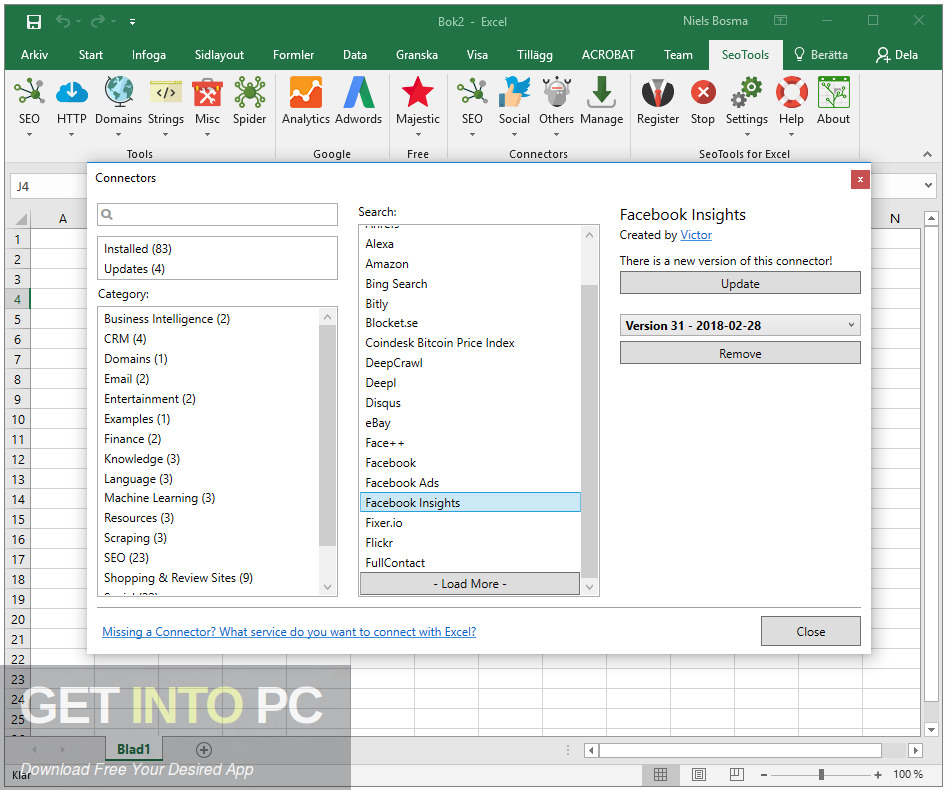Image resolution: width=948 pixels, height=790 pixels.
Task: Save the workbook with floppy icon
Action: 34,22
